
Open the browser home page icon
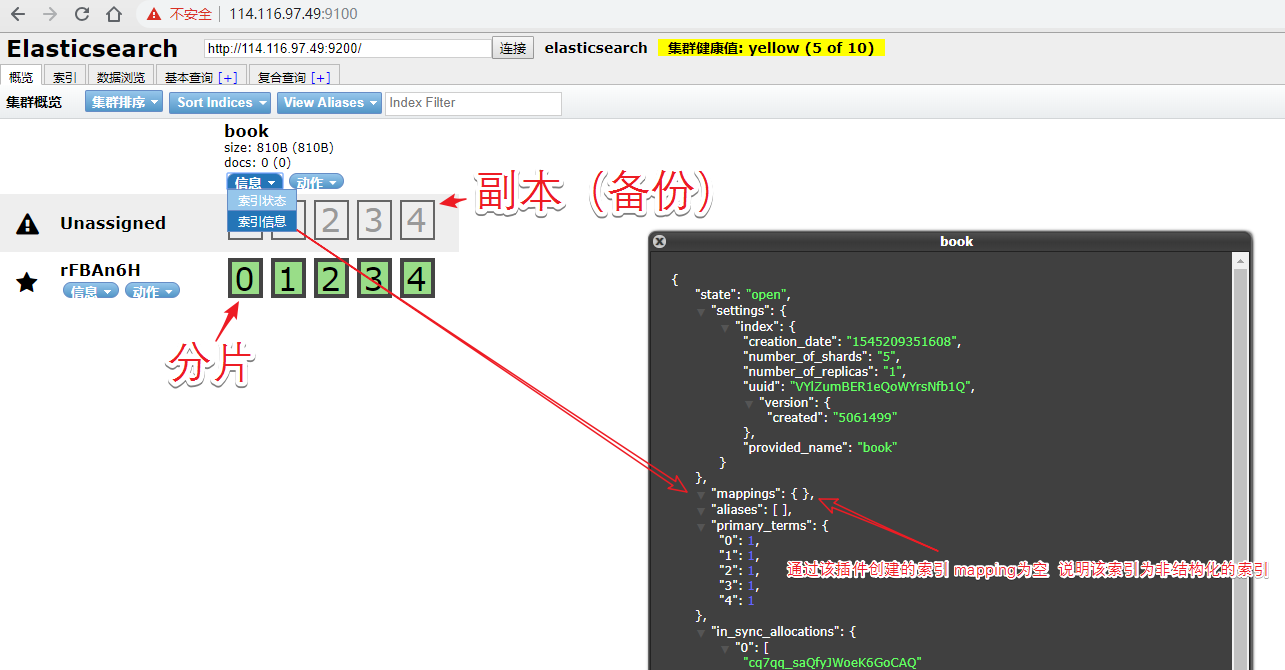pos(114,14)
